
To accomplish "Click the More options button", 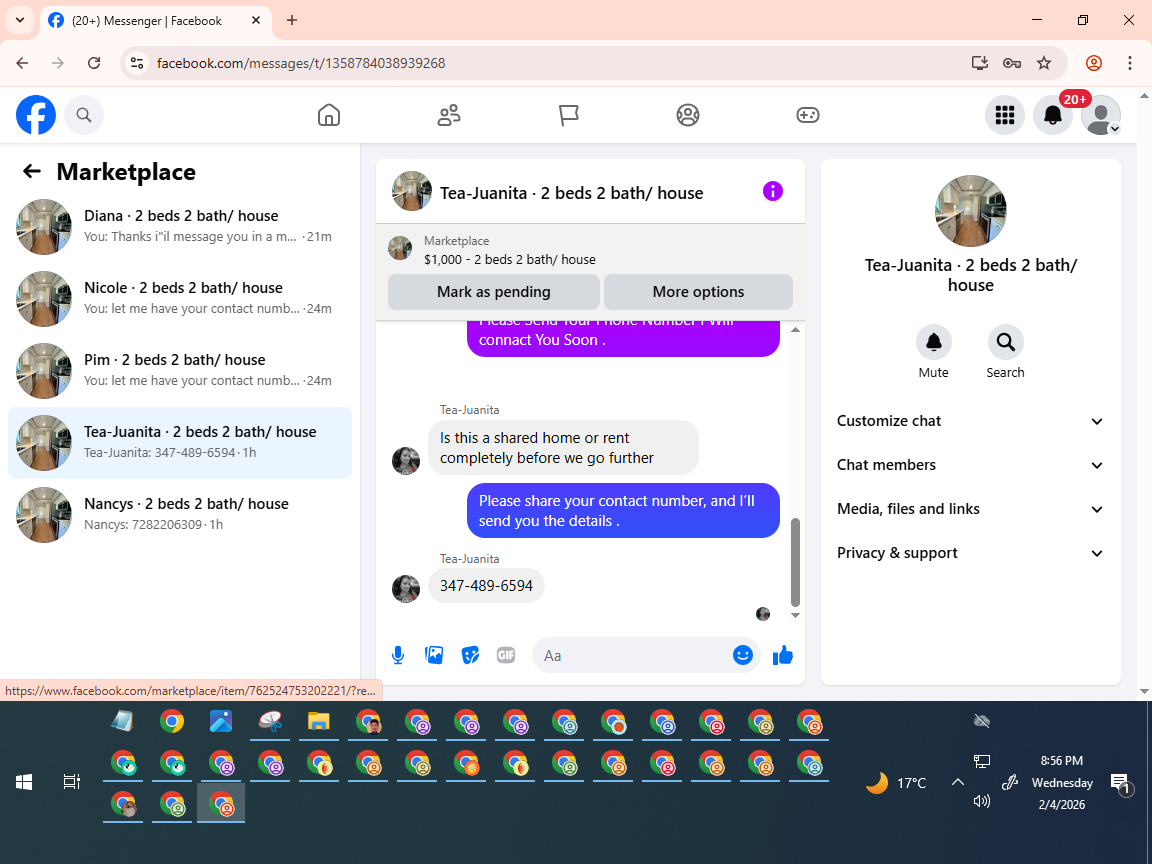I will (698, 292).
